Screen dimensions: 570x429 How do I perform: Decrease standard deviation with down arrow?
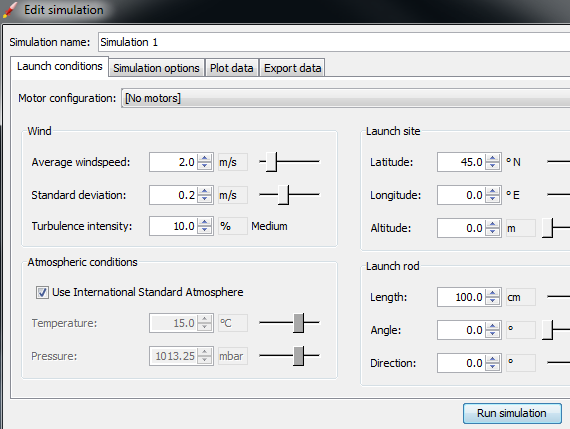point(205,199)
